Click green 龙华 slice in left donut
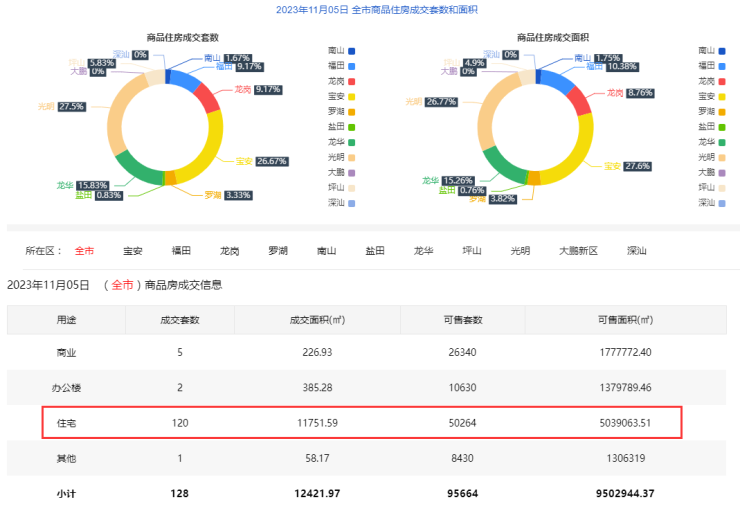The width and height of the screenshot is (740, 511). click(x=136, y=170)
